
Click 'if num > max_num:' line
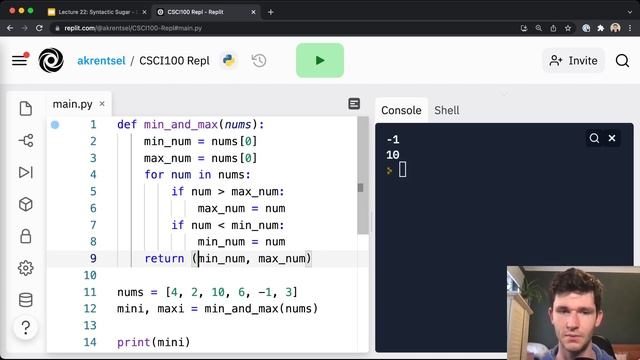(x=228, y=191)
